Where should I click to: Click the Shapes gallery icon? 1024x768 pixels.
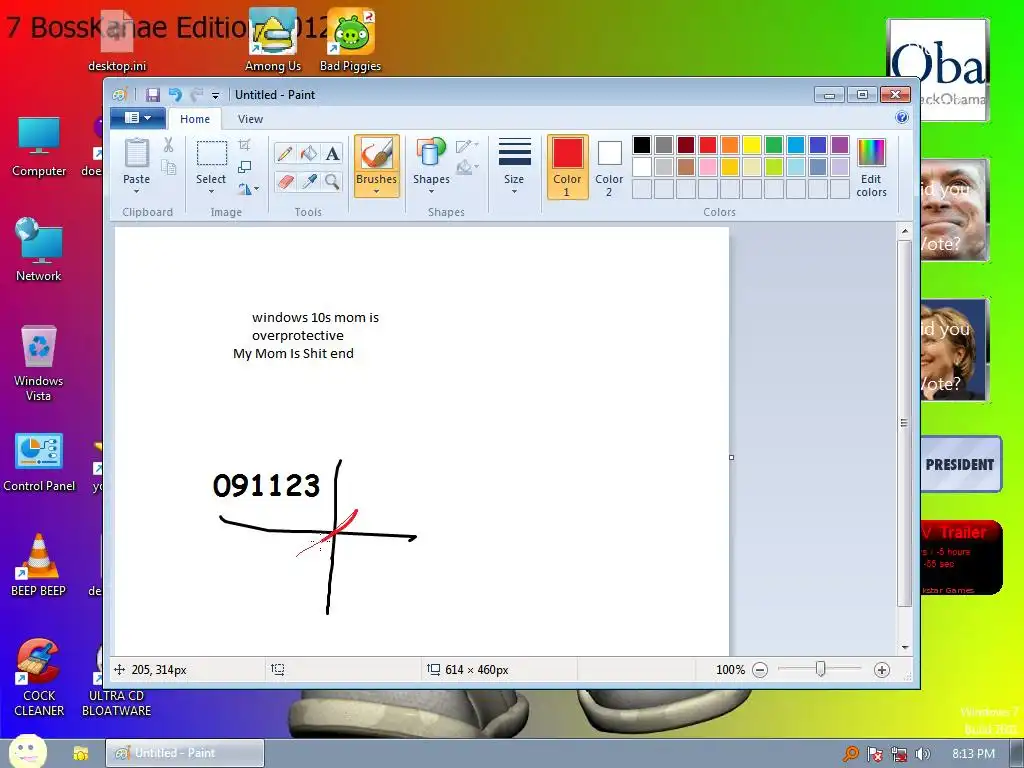tap(430, 153)
